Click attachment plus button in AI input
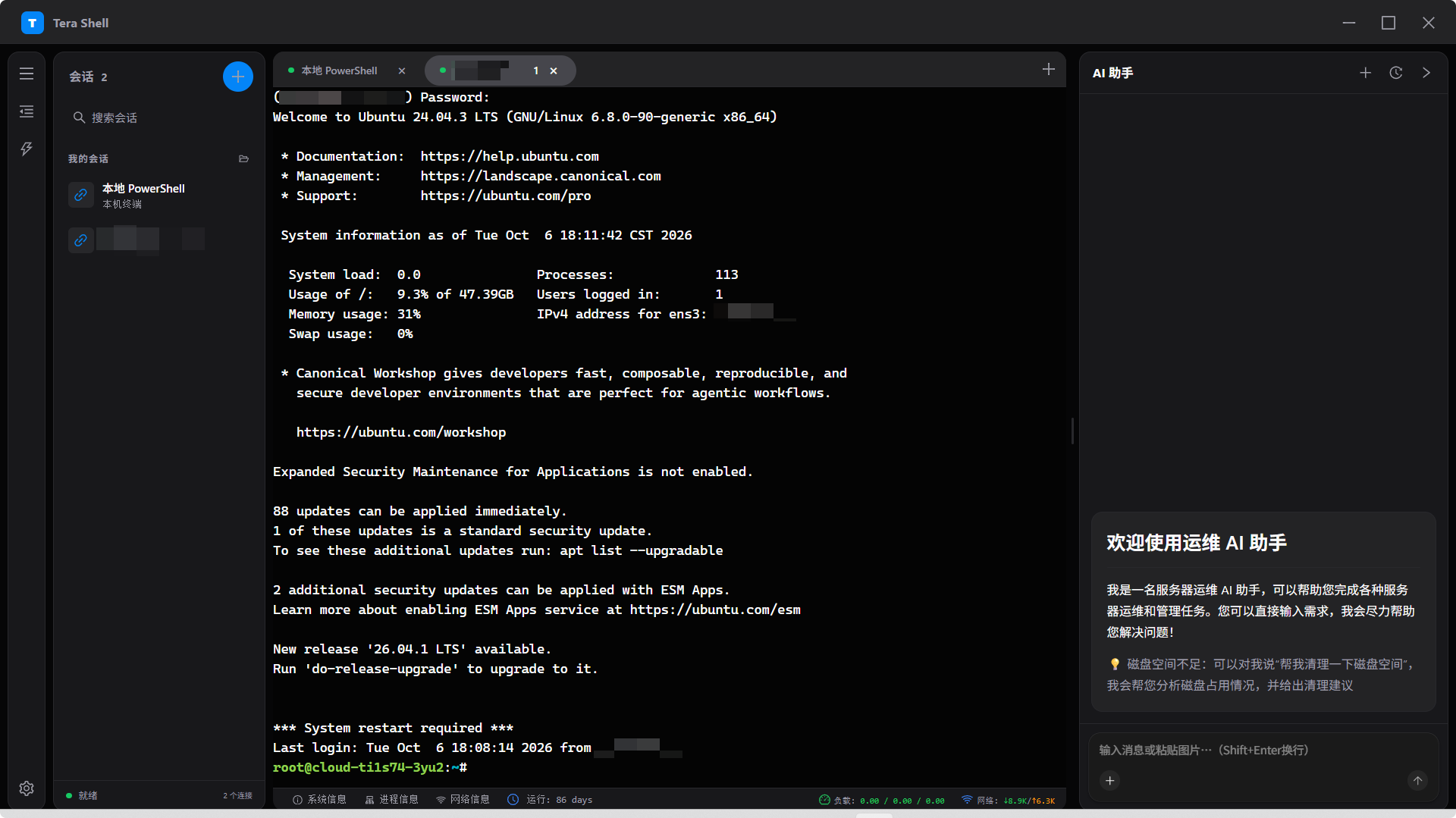1456x818 pixels. tap(1110, 781)
